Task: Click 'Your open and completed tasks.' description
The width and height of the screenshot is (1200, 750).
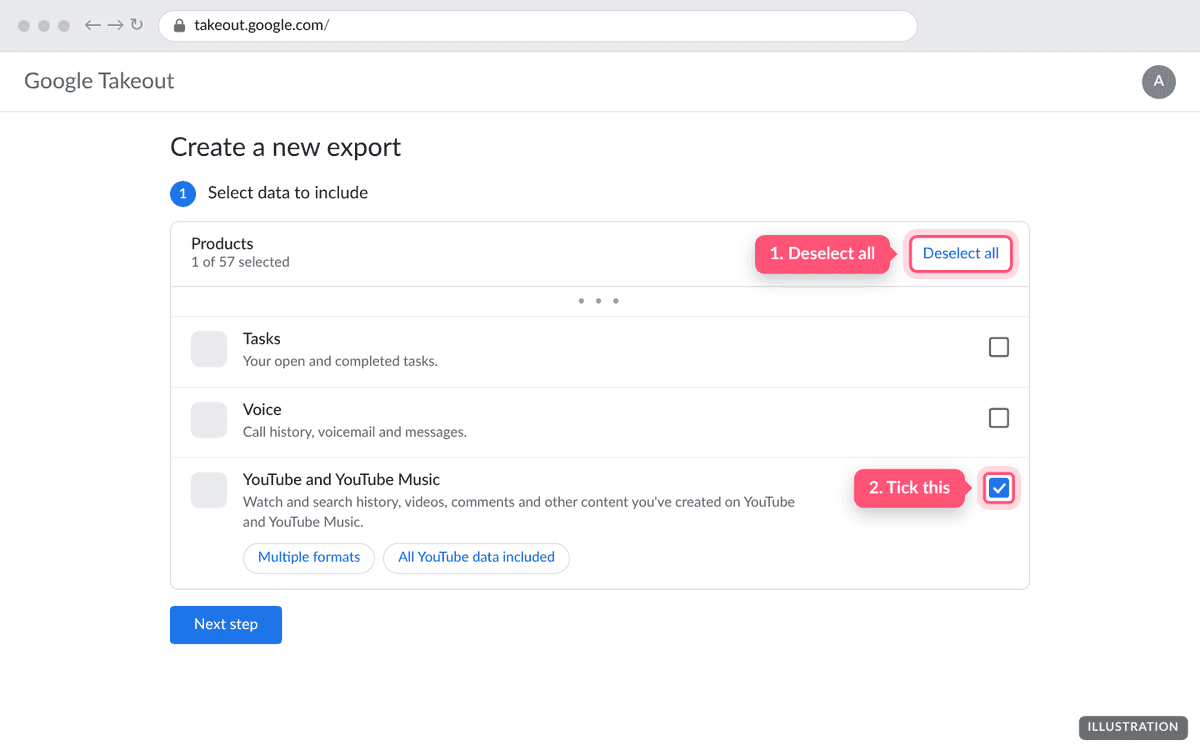Action: (x=340, y=361)
